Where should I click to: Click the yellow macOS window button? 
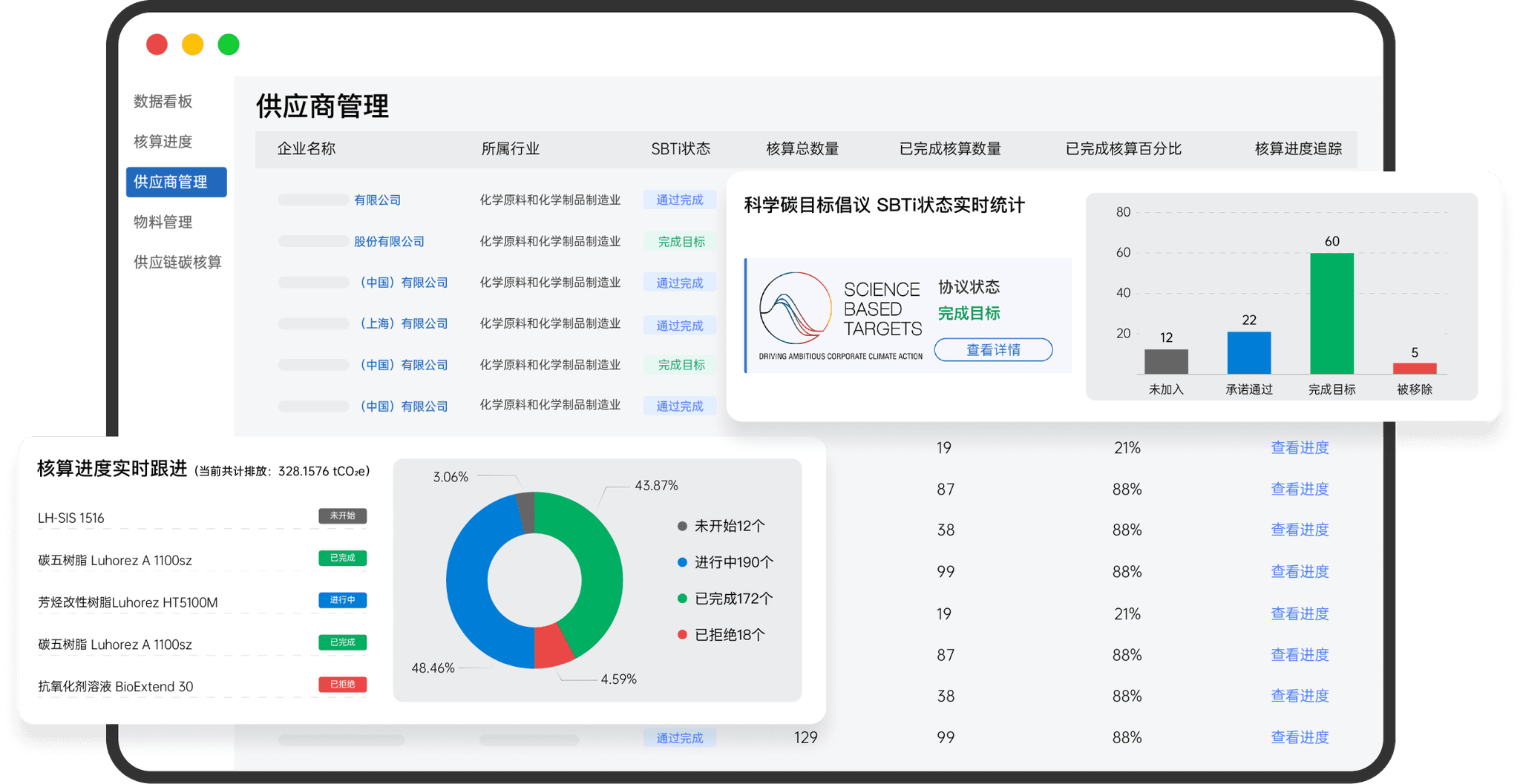point(193,45)
